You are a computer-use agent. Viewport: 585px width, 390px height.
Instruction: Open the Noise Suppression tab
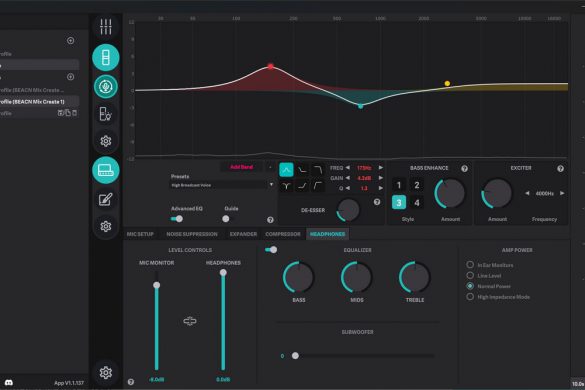[192, 234]
